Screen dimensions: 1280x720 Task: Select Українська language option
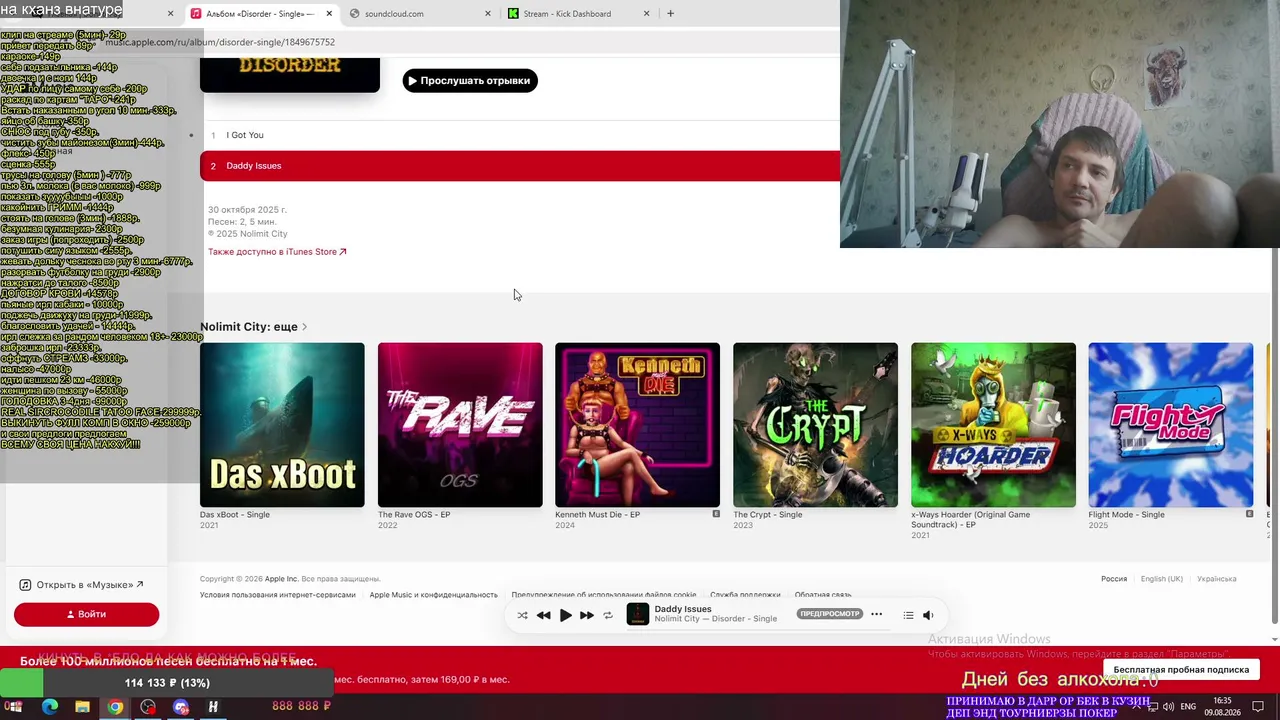pos(1216,579)
